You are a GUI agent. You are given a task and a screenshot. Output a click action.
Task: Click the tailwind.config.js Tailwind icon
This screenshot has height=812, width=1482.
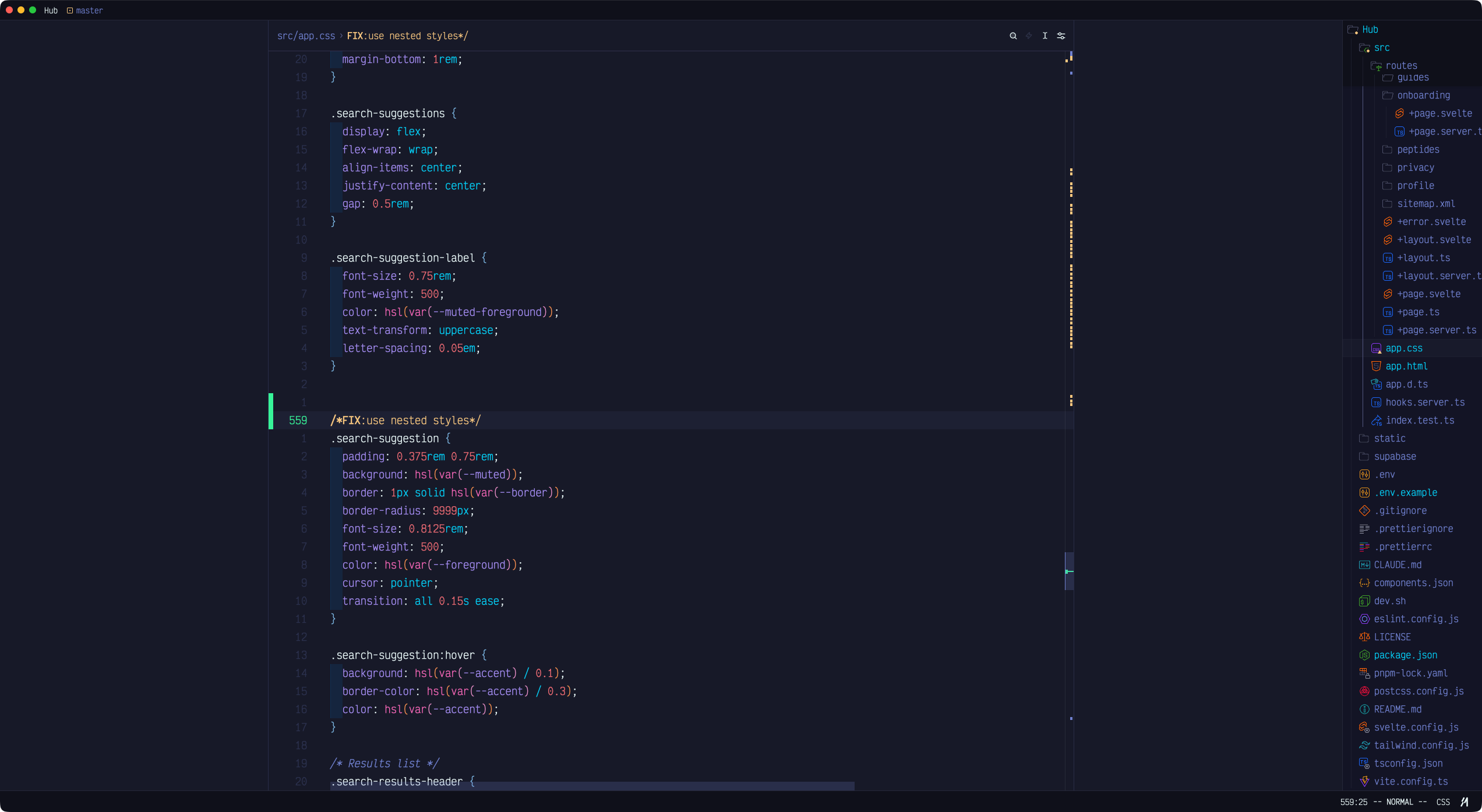[x=1364, y=746]
